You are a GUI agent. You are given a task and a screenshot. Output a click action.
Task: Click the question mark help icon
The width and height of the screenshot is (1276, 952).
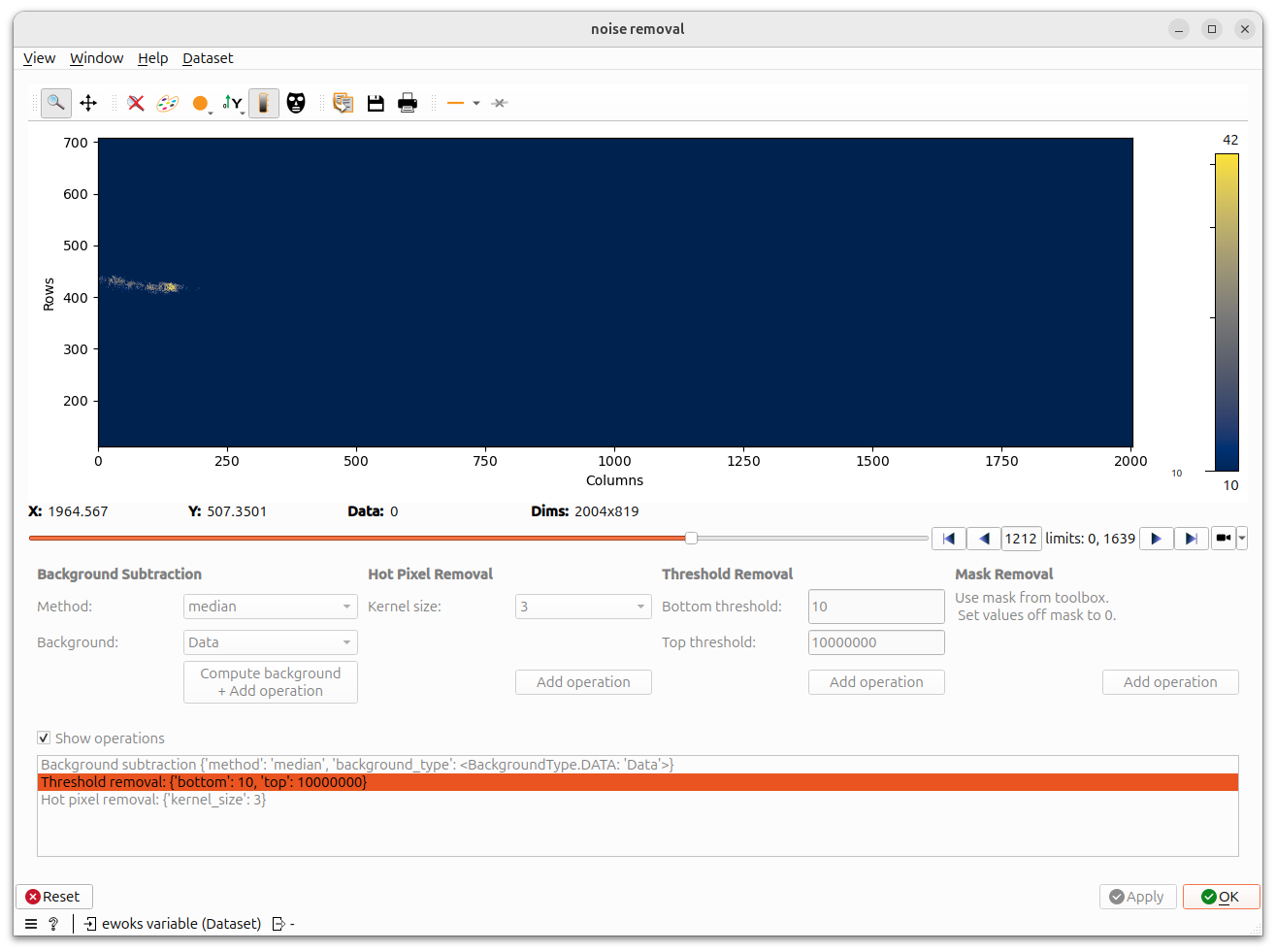53,924
